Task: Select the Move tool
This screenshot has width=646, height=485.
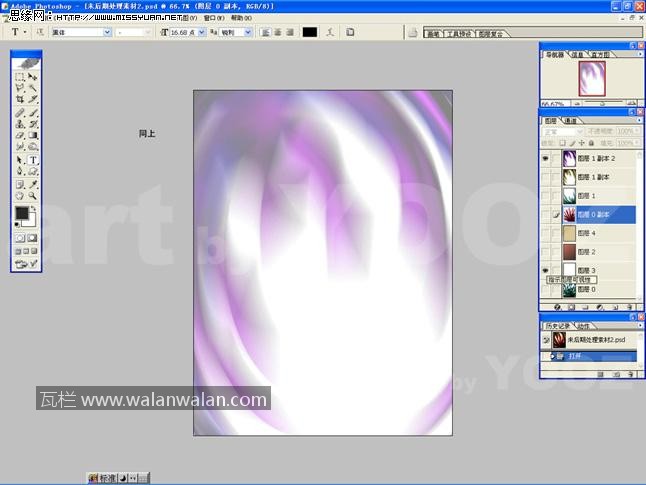Action: [33, 77]
